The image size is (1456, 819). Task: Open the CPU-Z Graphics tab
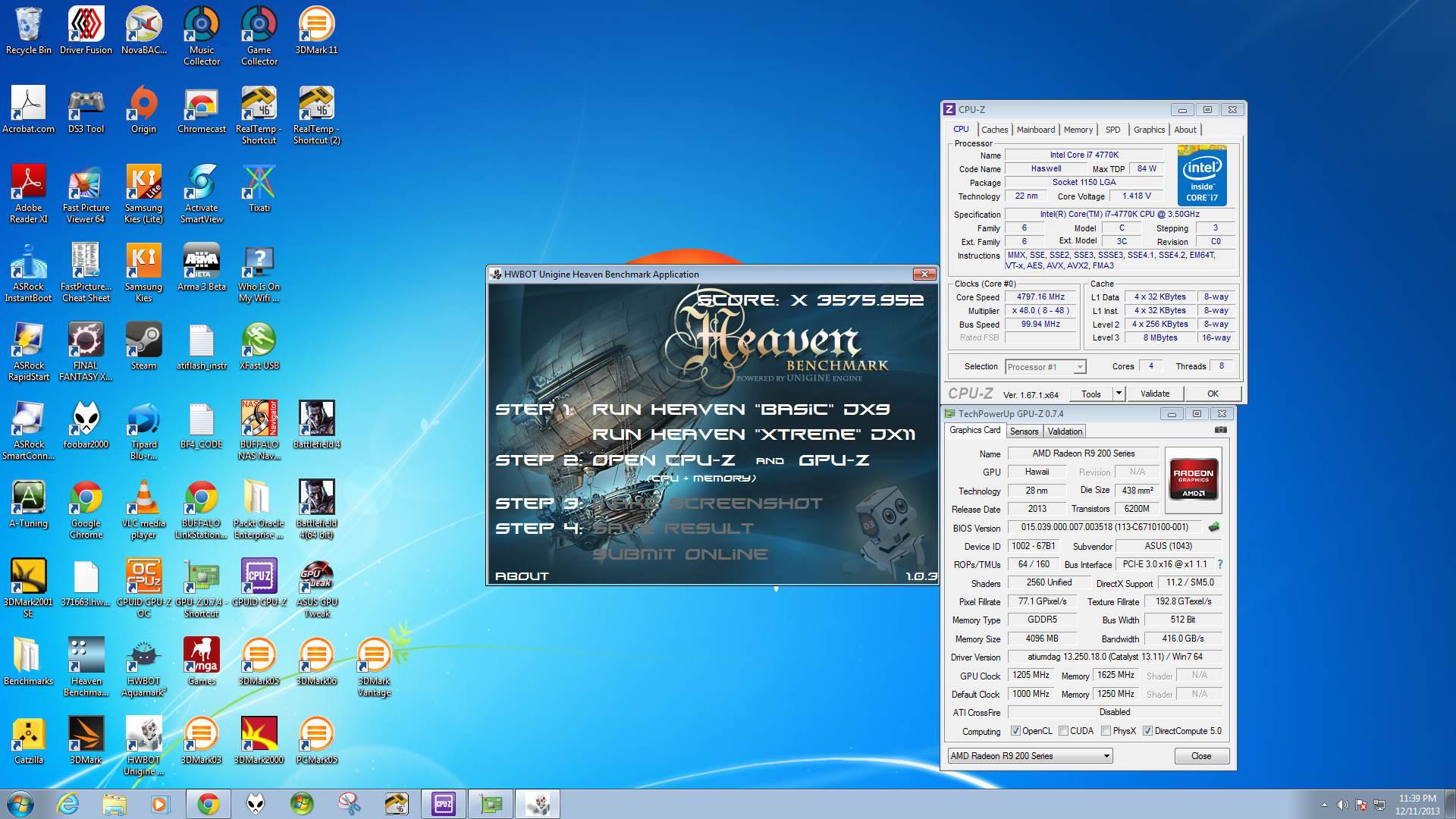[x=1149, y=130]
